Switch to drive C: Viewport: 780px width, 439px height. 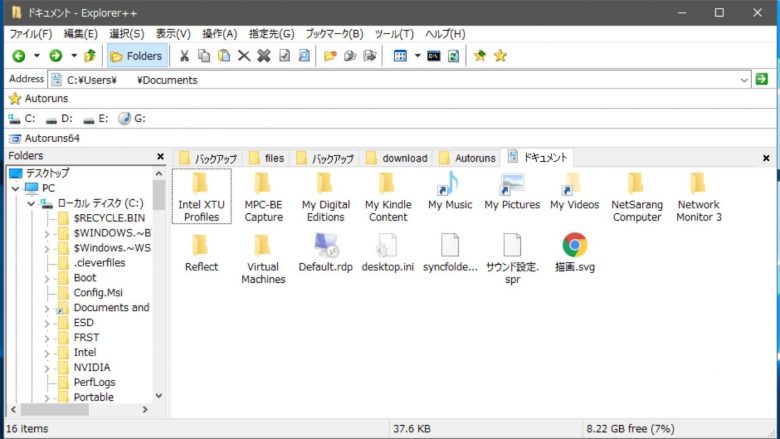click(22, 118)
